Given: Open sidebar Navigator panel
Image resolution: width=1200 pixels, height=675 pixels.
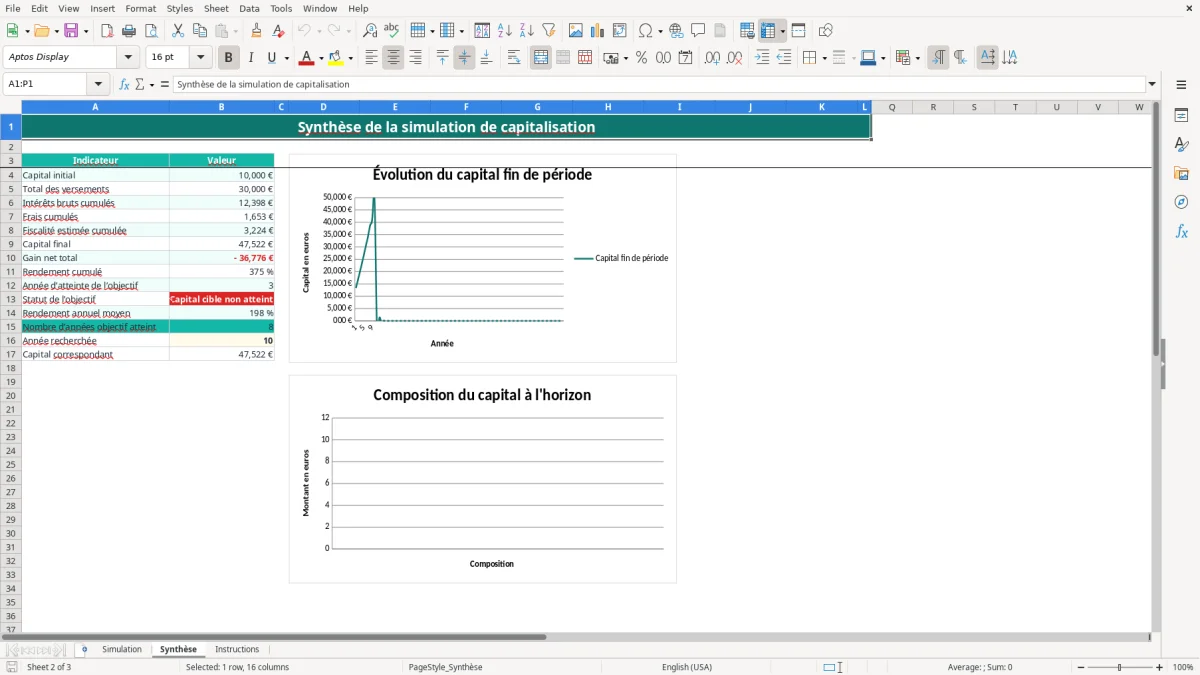Looking at the screenshot, I should pyautogui.click(x=1181, y=202).
